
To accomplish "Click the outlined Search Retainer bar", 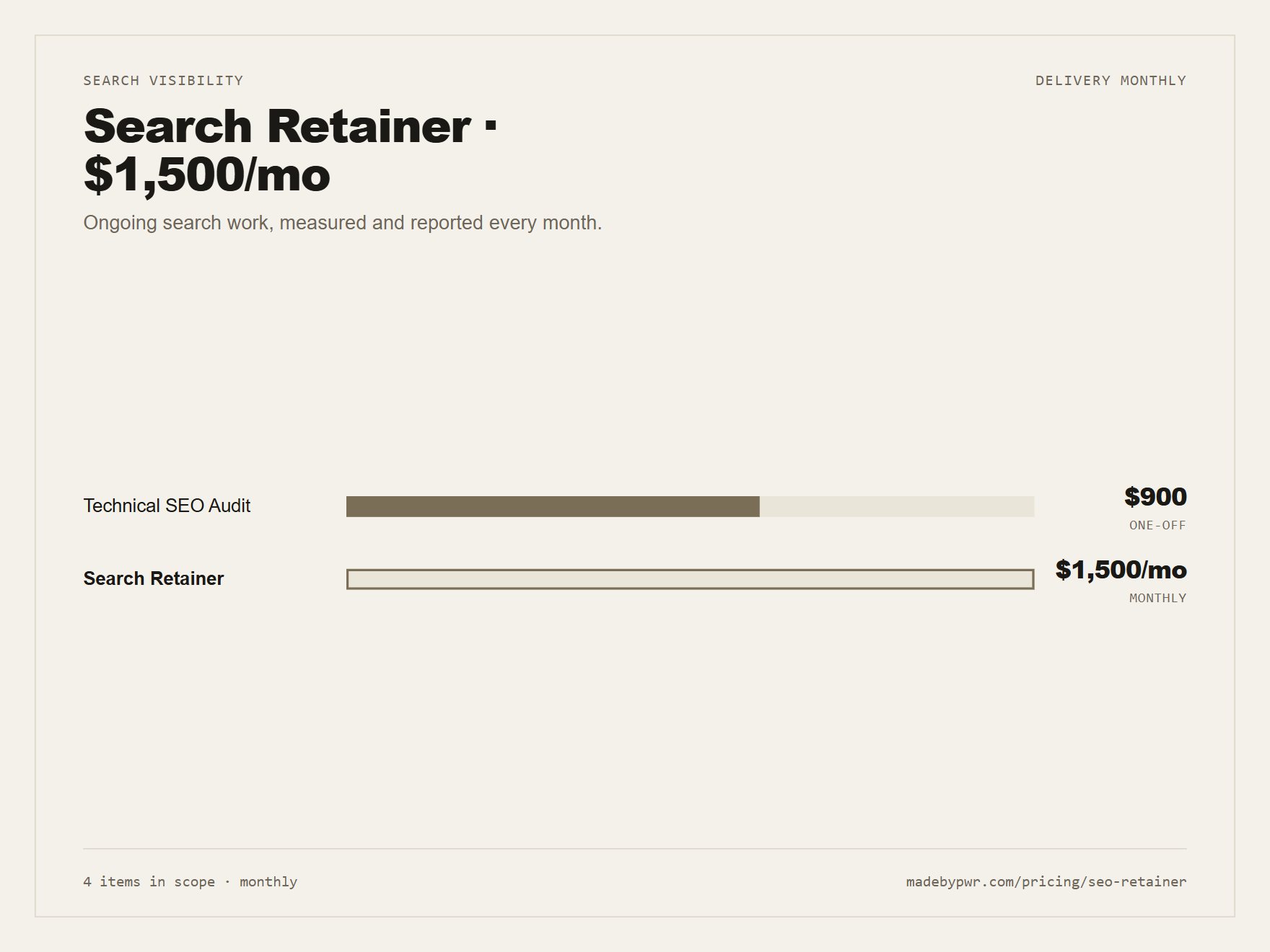I will click(691, 579).
